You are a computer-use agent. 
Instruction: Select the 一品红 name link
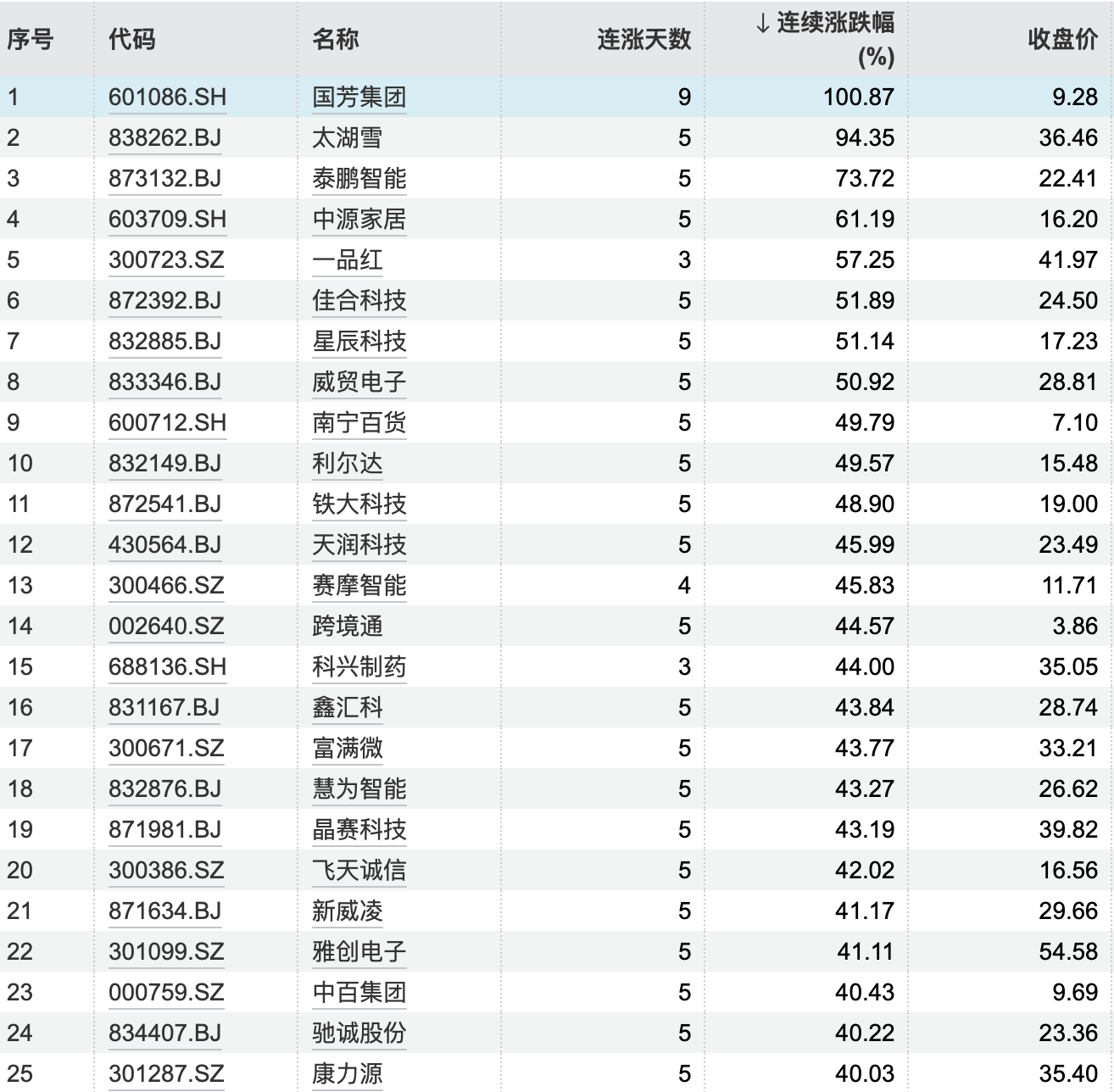pyautogui.click(x=347, y=260)
